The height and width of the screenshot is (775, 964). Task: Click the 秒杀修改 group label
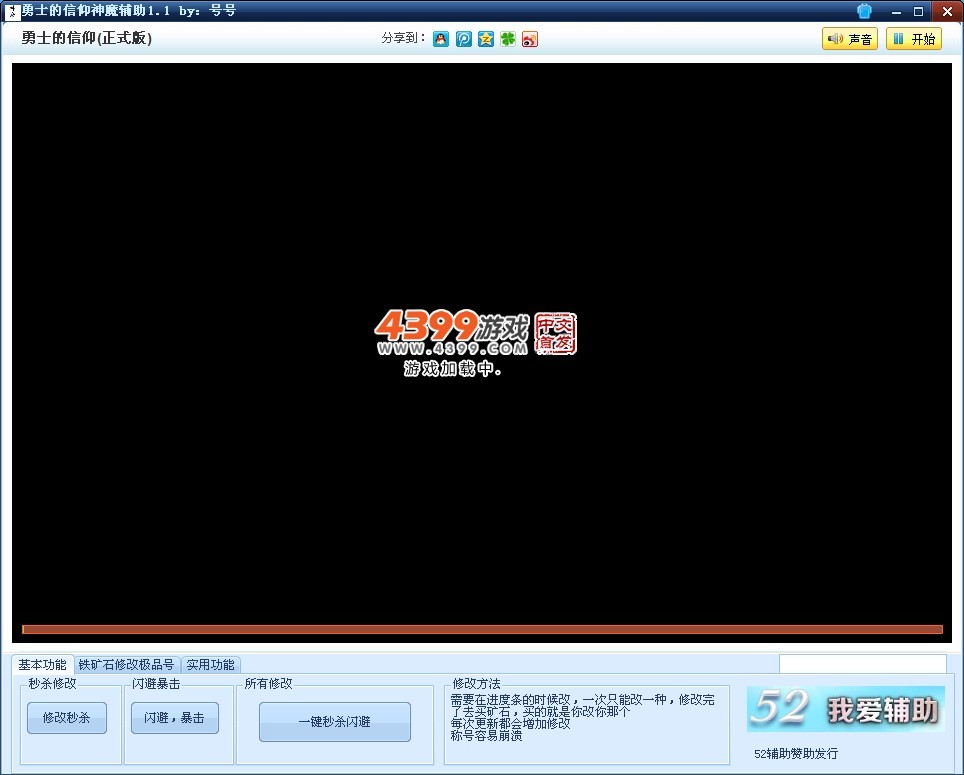click(52, 683)
